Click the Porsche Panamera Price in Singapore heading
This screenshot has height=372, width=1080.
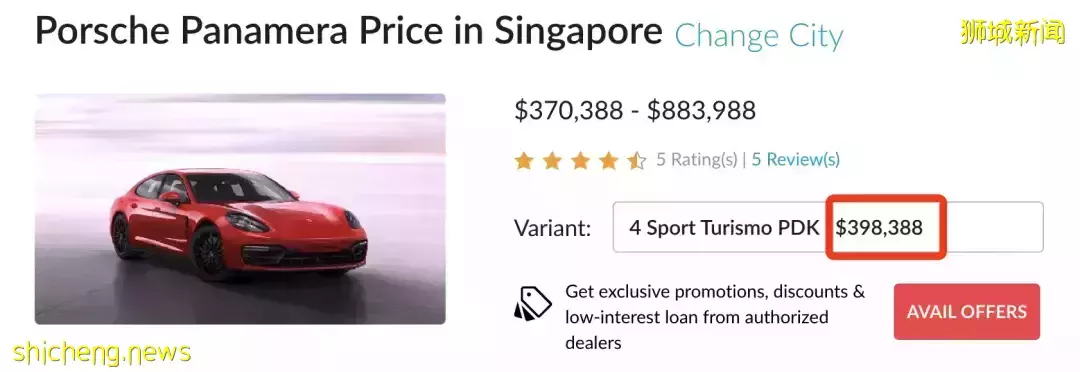[x=349, y=30]
